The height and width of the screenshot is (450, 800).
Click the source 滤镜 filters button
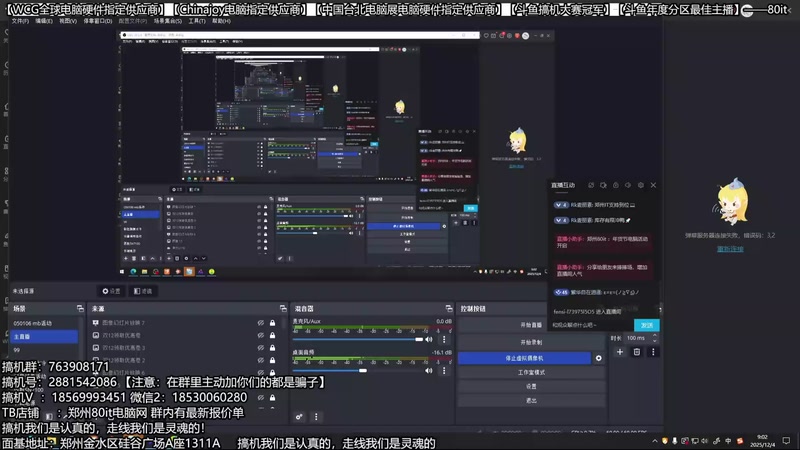[143, 291]
